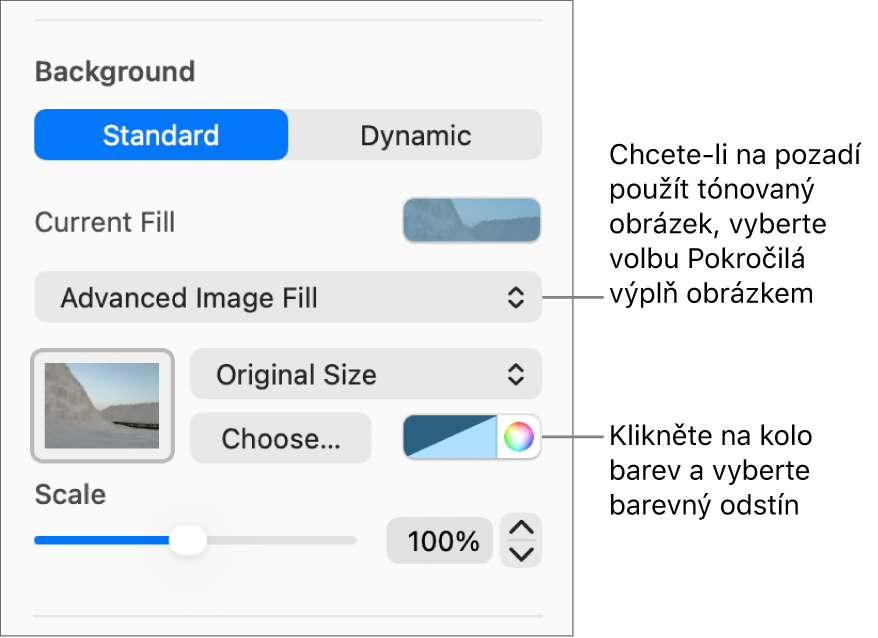
Task: Click the blue tint color swatch
Action: pyautogui.click(x=450, y=437)
